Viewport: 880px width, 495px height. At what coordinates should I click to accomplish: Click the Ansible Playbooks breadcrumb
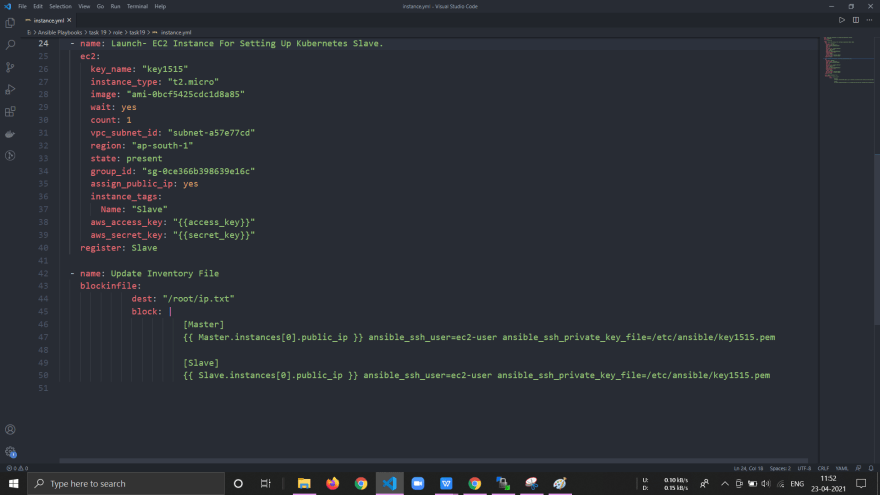click(x=59, y=33)
